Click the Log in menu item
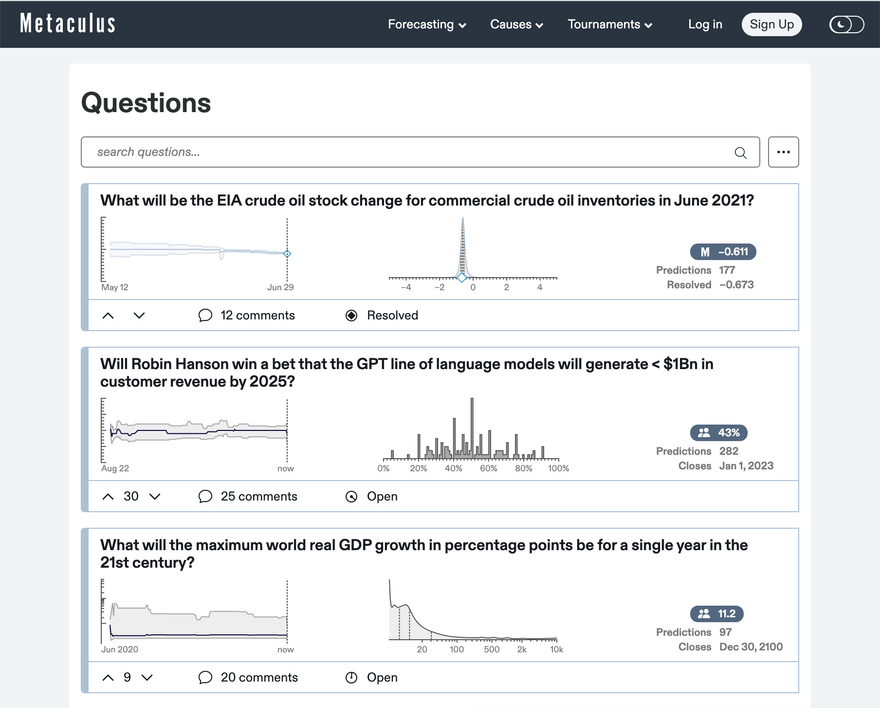This screenshot has height=708, width=880. [704, 24]
